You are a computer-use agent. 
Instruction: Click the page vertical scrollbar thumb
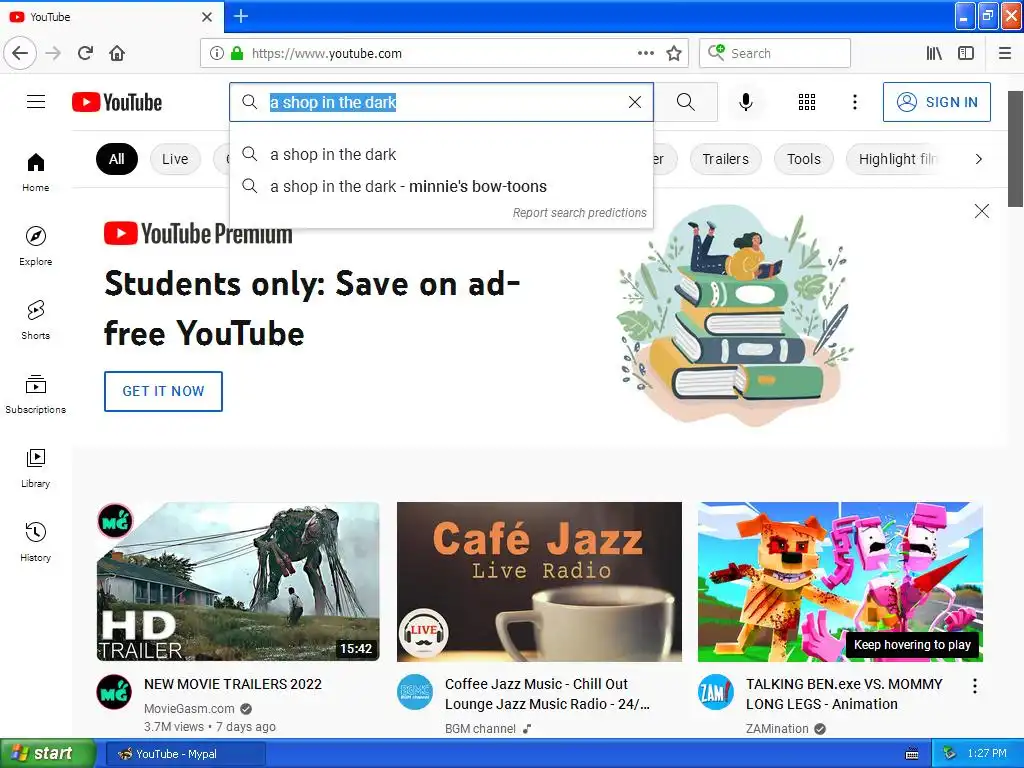pyautogui.click(x=1016, y=149)
